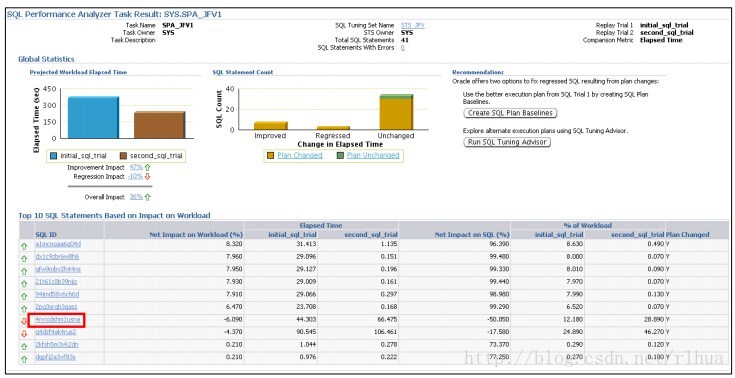Click the Unchanged bar in SQL Statement Count

tap(396, 112)
